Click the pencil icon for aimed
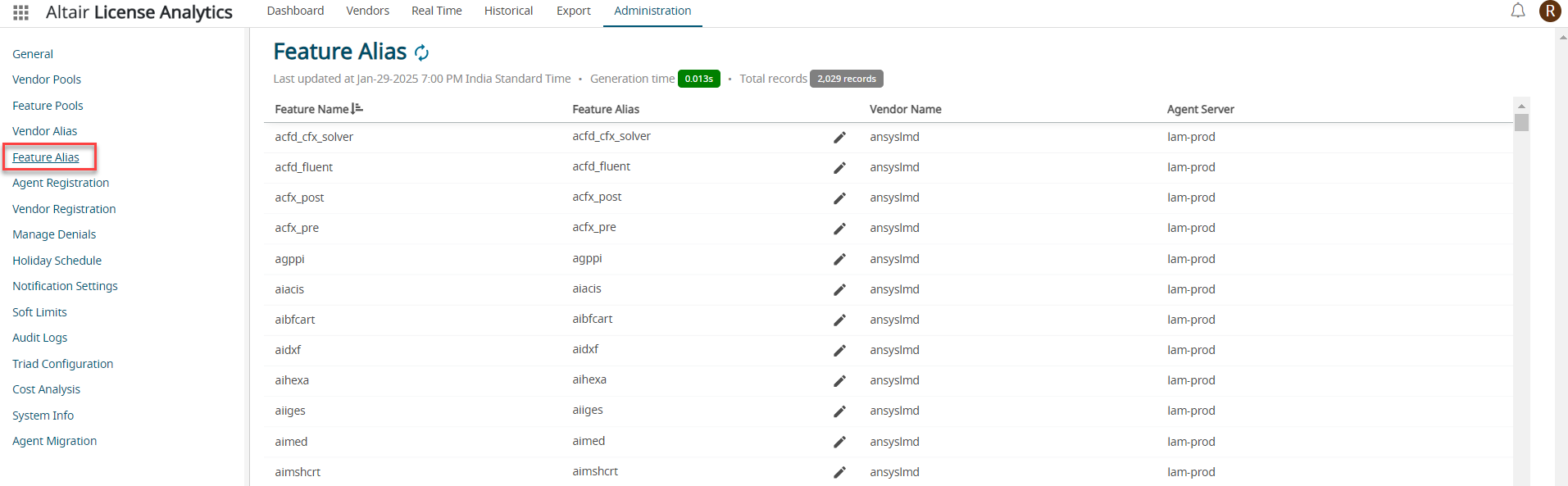Image resolution: width=1568 pixels, height=486 pixels. tap(839, 442)
